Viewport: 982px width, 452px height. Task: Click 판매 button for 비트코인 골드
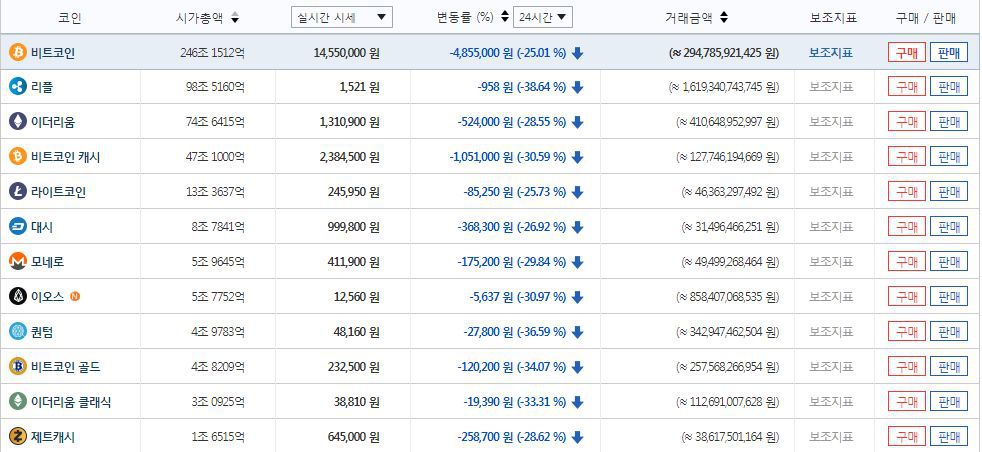pos(949,366)
